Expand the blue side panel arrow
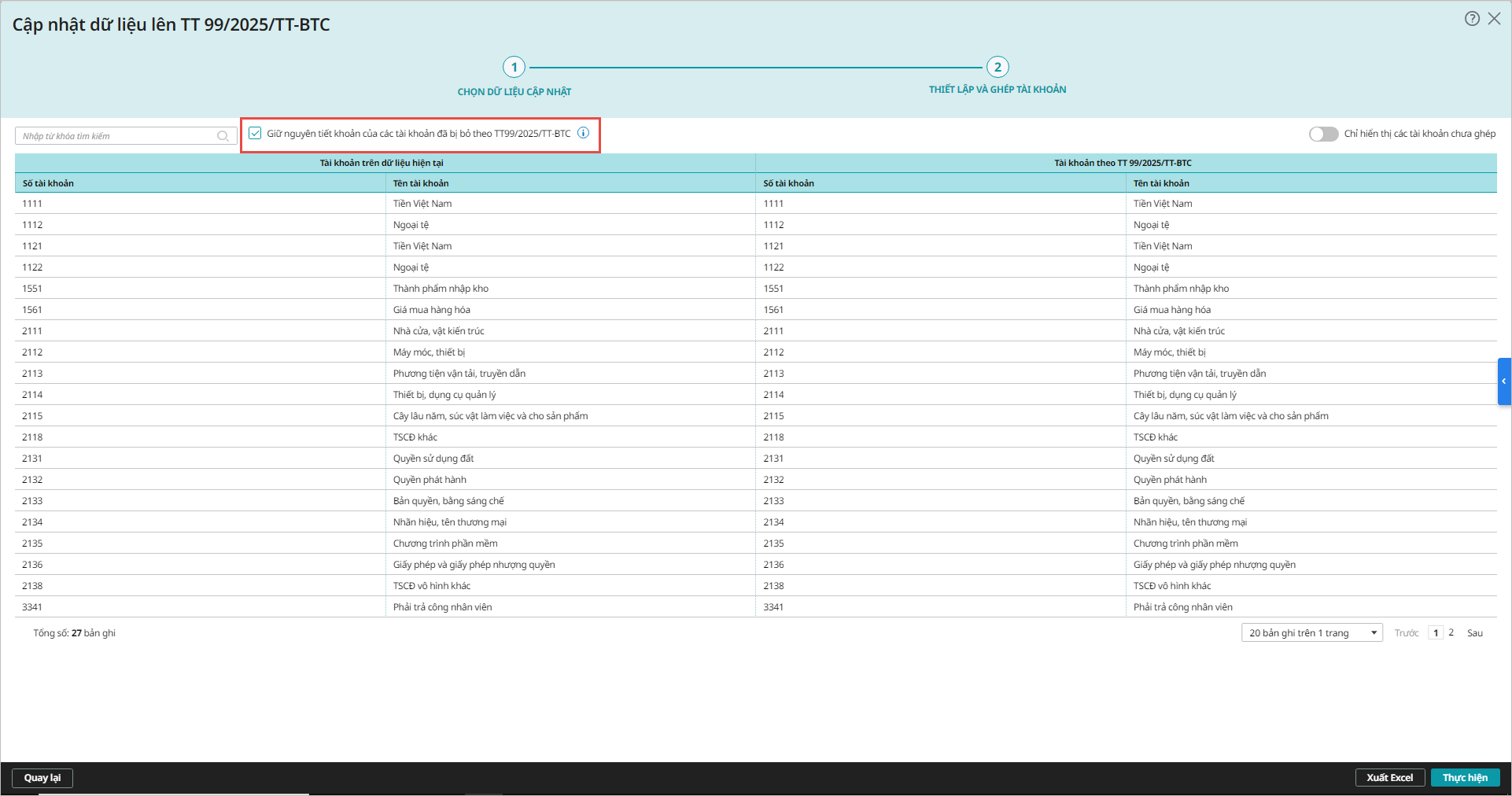Screen dimensions: 1512x796 pyautogui.click(x=1503, y=381)
